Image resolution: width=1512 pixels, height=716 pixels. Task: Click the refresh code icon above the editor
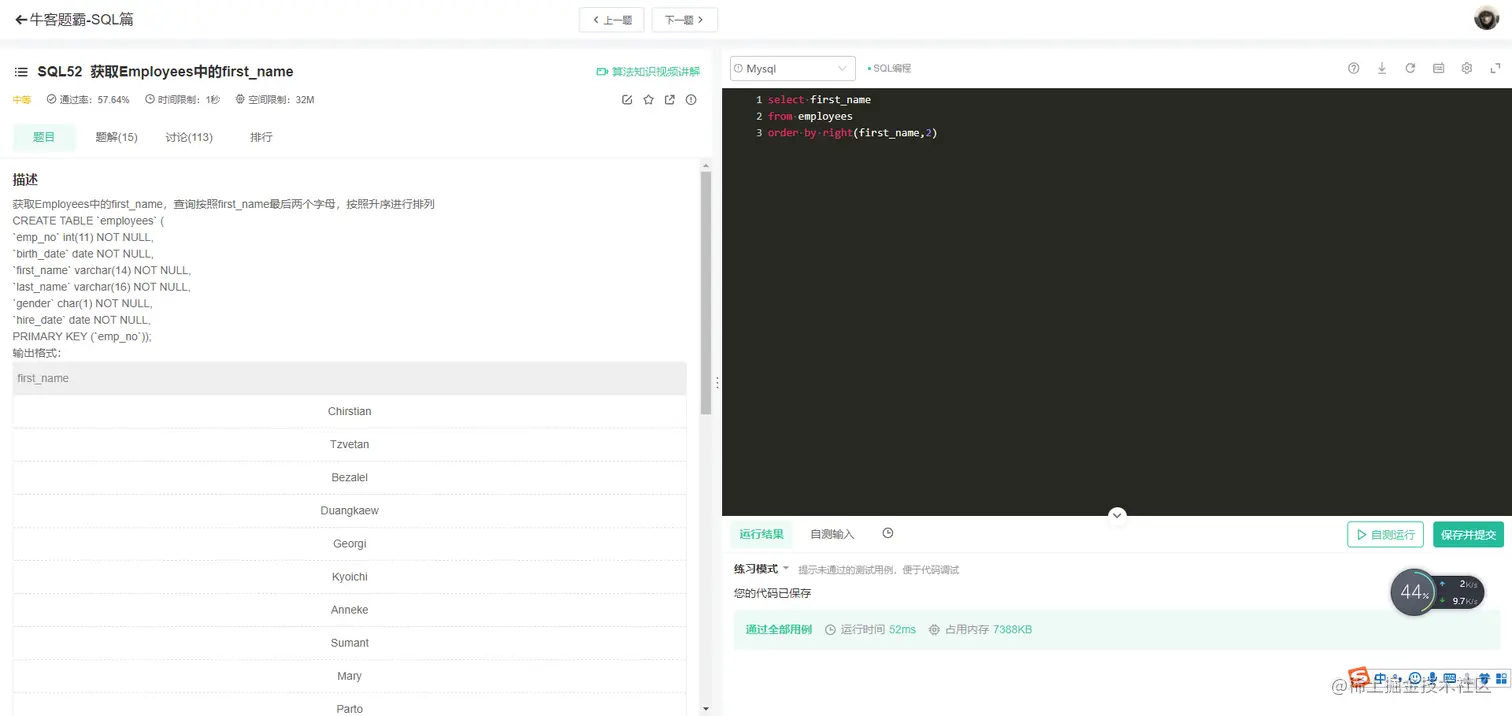tap(1410, 68)
